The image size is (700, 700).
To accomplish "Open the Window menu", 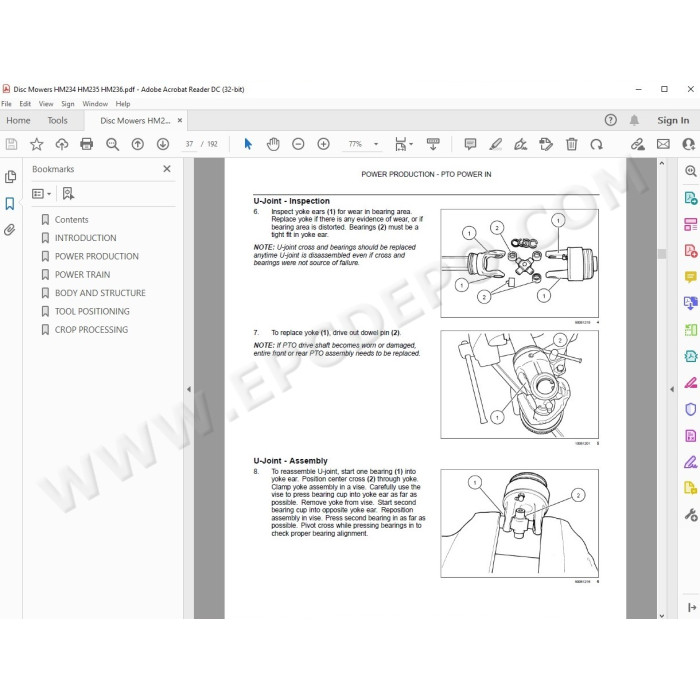I will click(x=95, y=104).
